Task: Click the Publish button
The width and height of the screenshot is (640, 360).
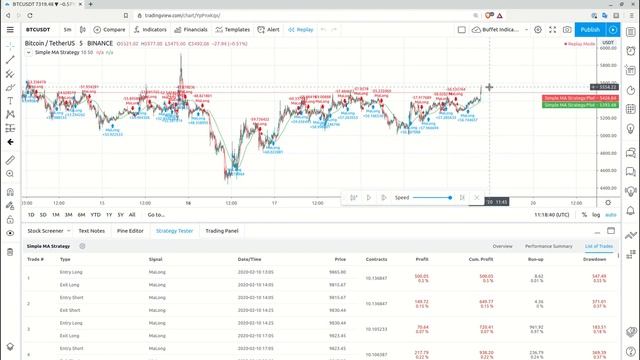Action: (x=590, y=30)
